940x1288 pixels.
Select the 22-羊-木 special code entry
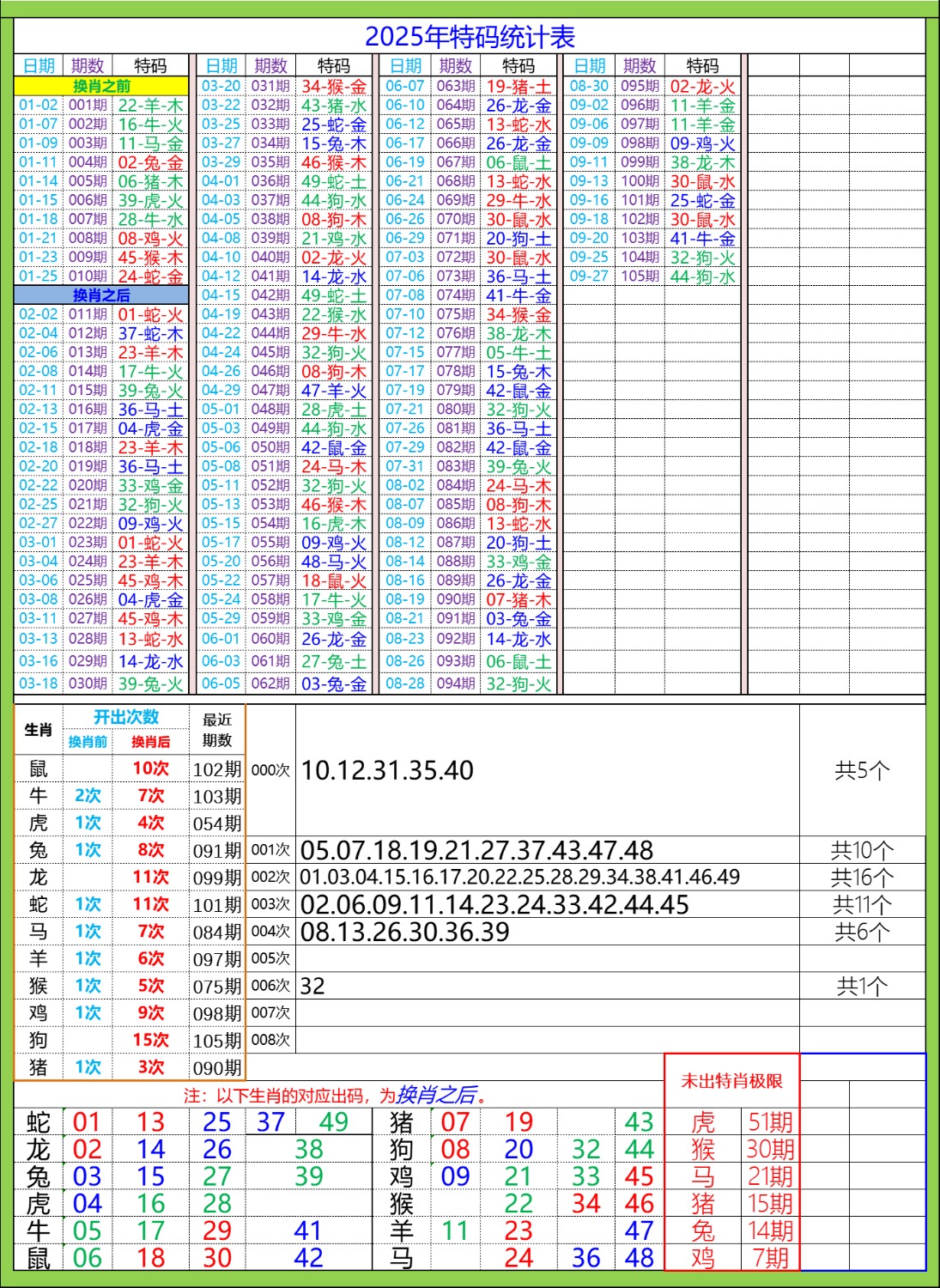[x=150, y=105]
